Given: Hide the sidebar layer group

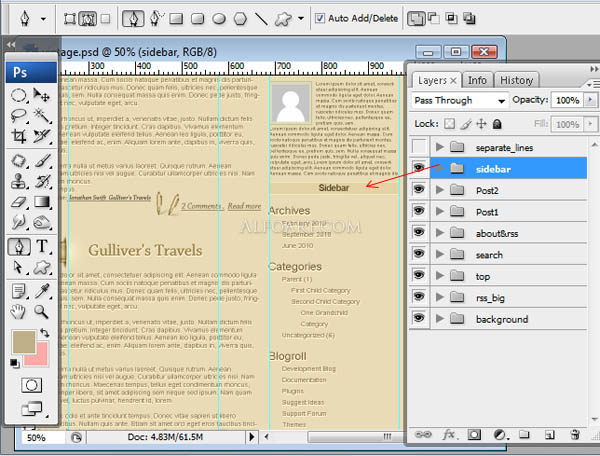Looking at the screenshot, I should pyautogui.click(x=419, y=168).
